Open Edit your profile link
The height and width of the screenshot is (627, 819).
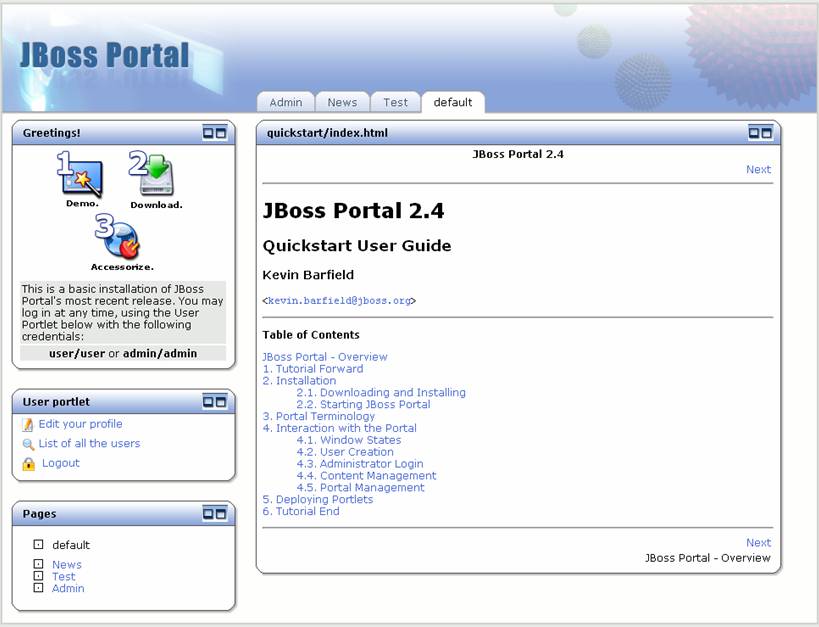tap(80, 424)
